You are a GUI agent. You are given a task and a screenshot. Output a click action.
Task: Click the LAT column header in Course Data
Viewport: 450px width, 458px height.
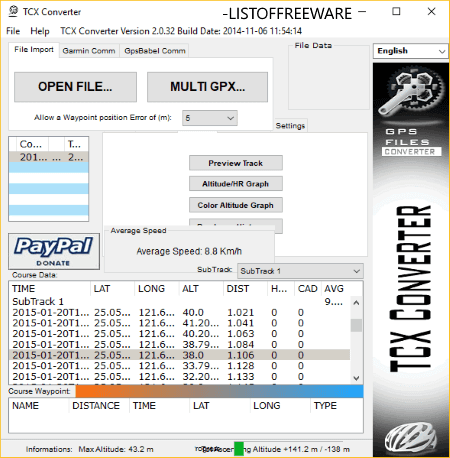click(113, 289)
